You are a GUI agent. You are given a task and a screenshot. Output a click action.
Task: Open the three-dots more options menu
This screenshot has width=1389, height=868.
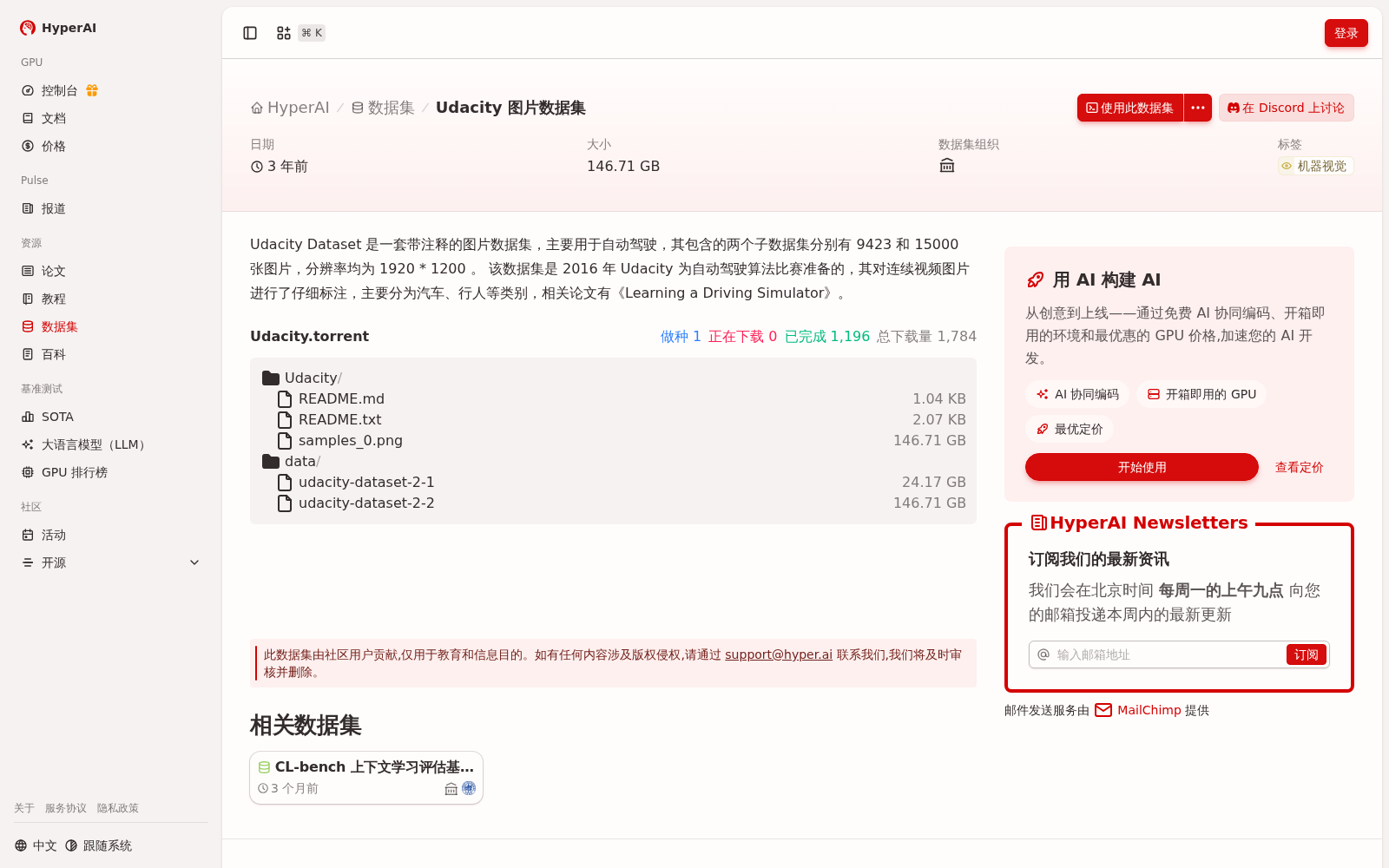tap(1198, 108)
